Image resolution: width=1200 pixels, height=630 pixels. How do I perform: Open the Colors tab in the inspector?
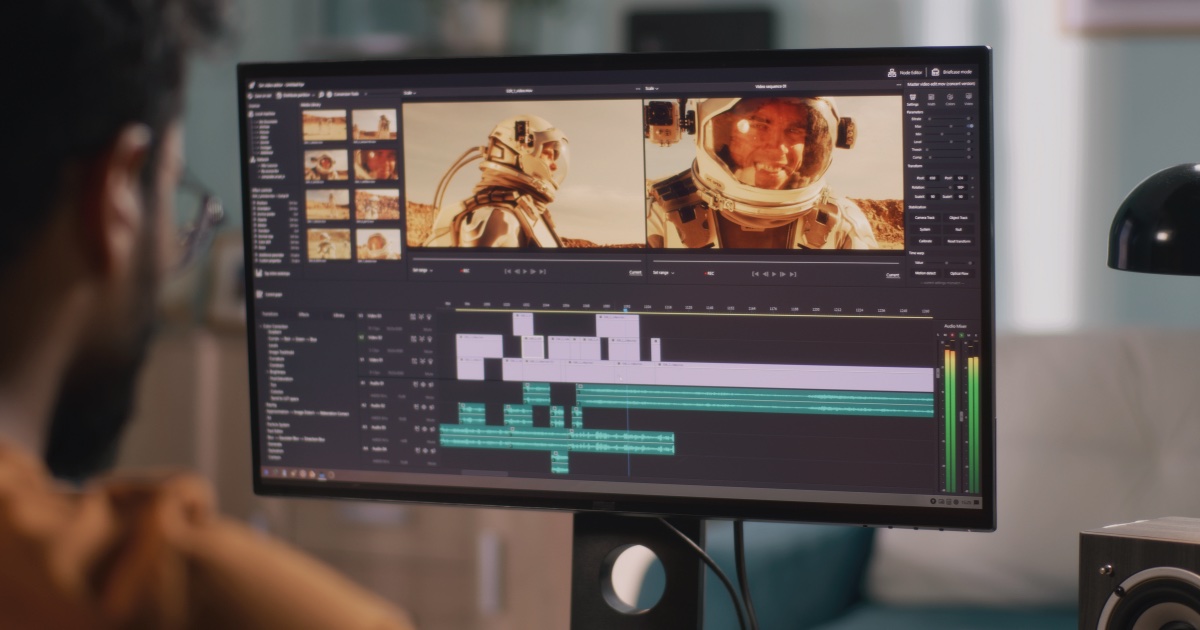click(950, 99)
